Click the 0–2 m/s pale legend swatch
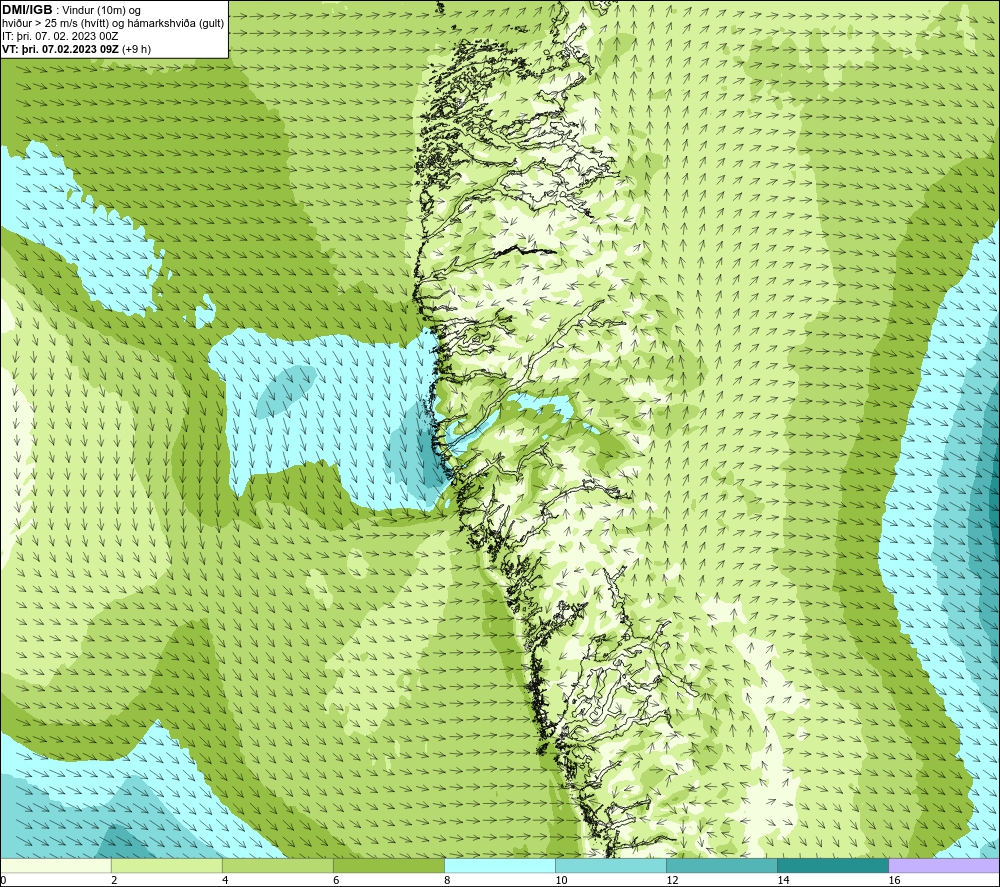Screen dimensions: 1000x887 click(x=55, y=865)
